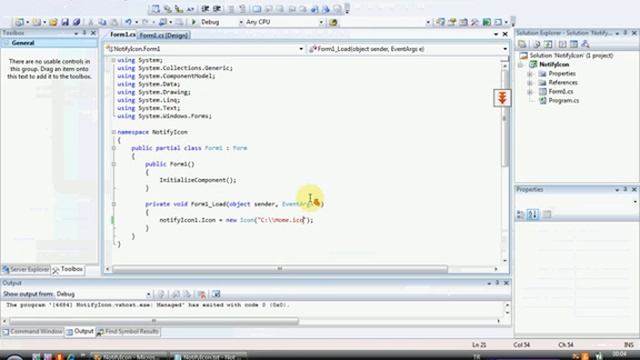Select Program.cs in Solution Explorer
This screenshot has width=640, height=360.
click(563, 101)
